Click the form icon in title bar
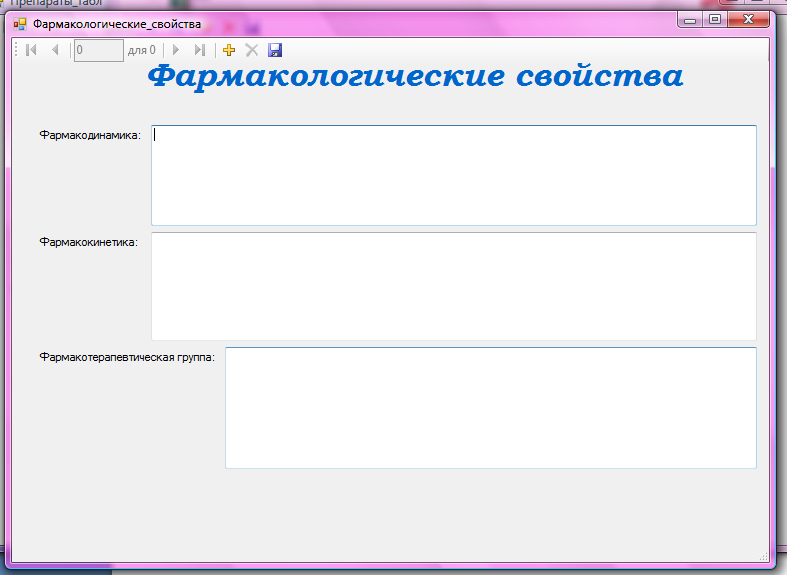Image resolution: width=787 pixels, height=575 pixels. click(20, 24)
